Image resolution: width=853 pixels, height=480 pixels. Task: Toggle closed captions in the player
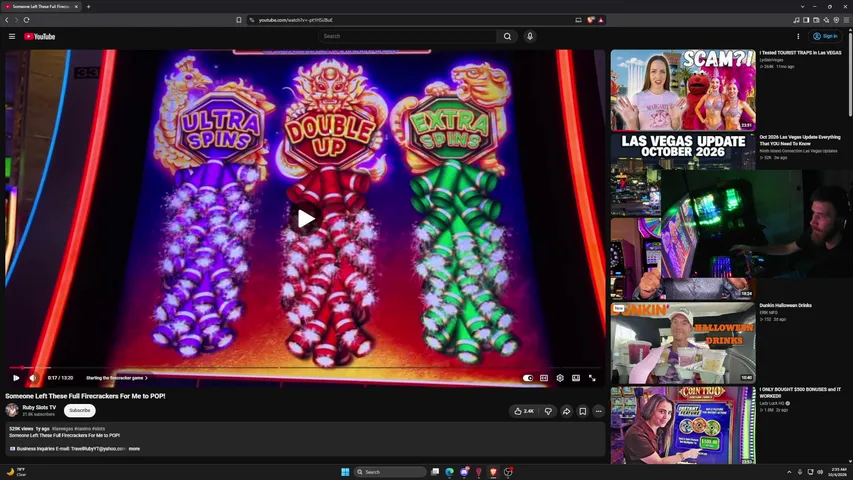click(x=543, y=378)
